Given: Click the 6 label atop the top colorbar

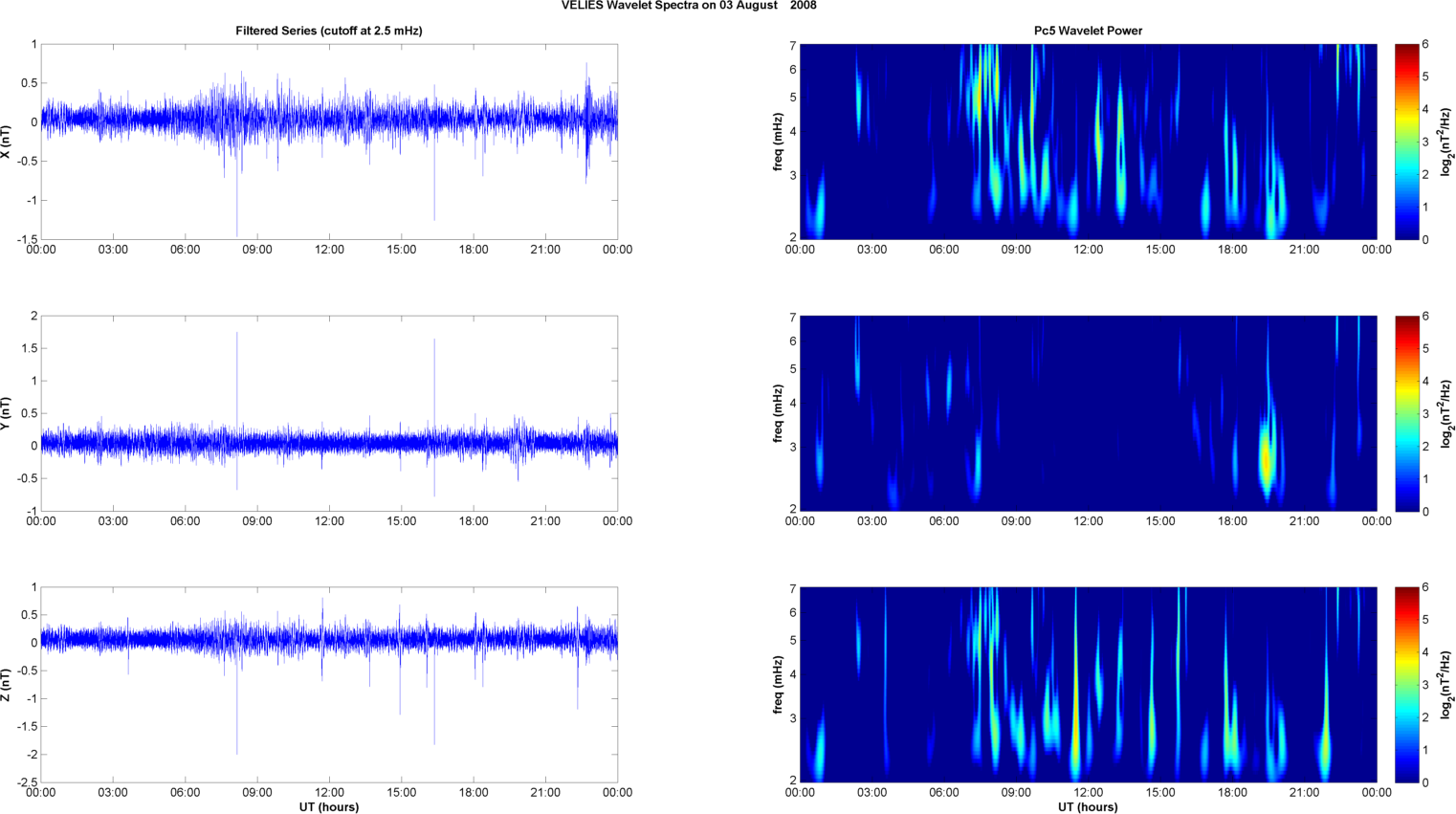Looking at the screenshot, I should point(1425,44).
